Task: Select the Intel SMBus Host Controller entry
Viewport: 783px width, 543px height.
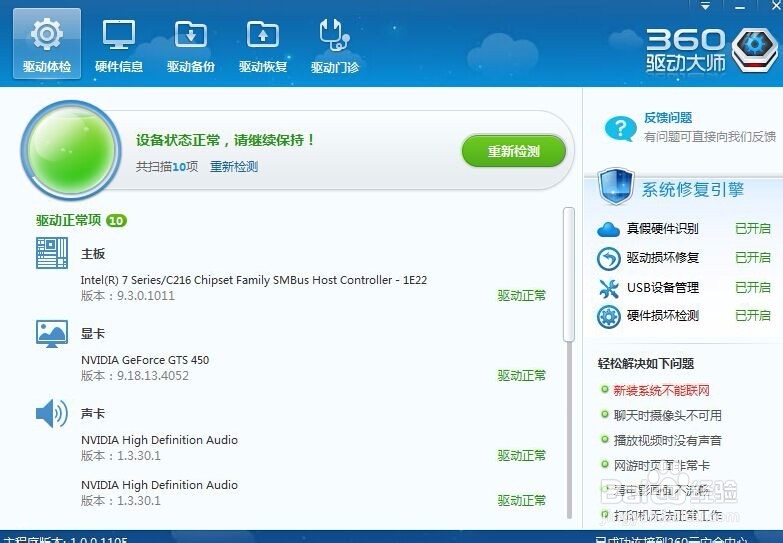Action: (x=254, y=280)
